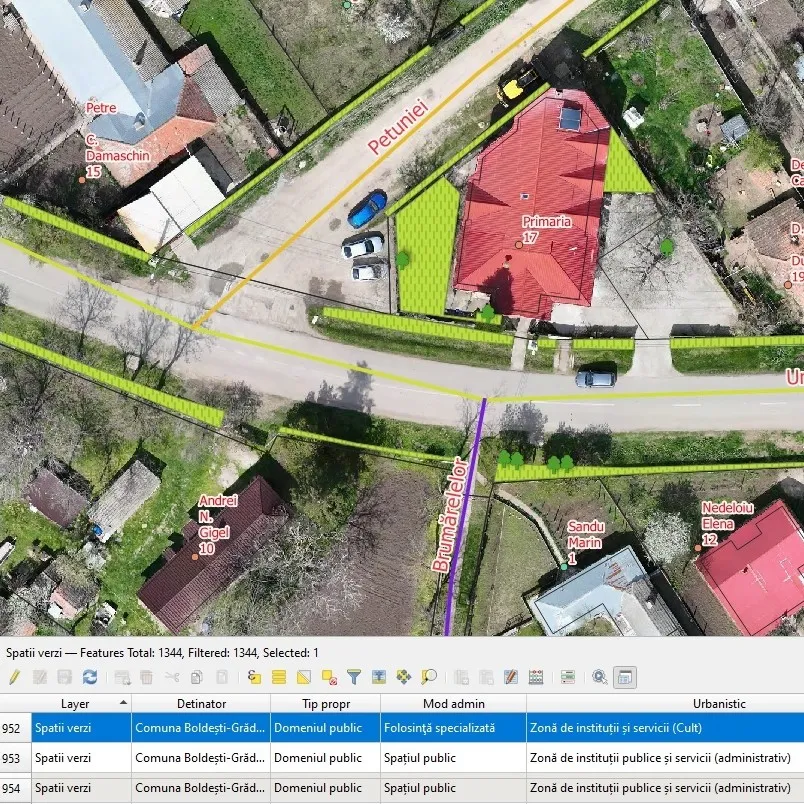Toggle editing mode for Spatii verzi layer

click(x=14, y=676)
